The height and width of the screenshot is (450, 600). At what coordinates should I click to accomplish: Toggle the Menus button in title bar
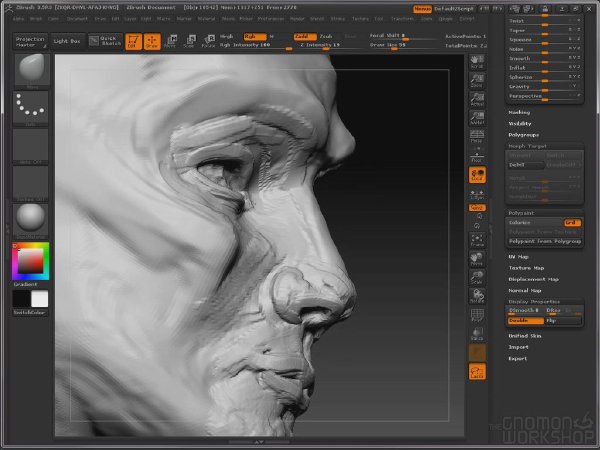[x=422, y=9]
